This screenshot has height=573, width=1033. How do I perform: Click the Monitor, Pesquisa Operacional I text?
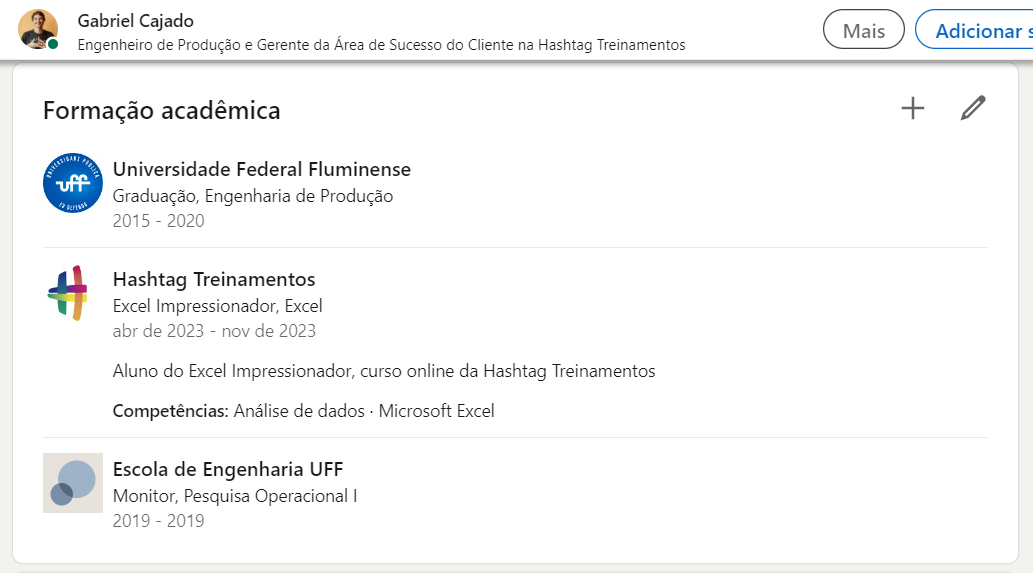(235, 496)
